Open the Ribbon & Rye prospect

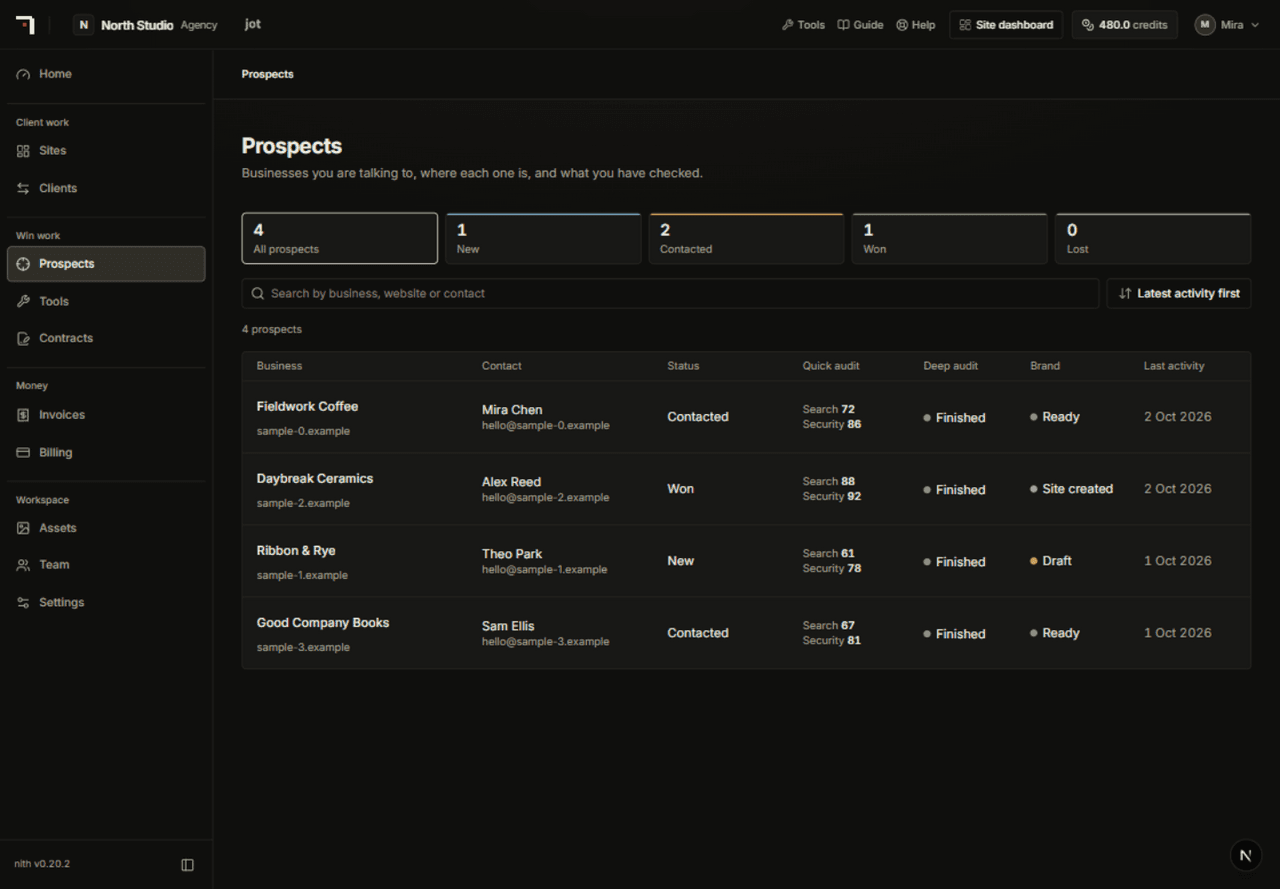(296, 551)
